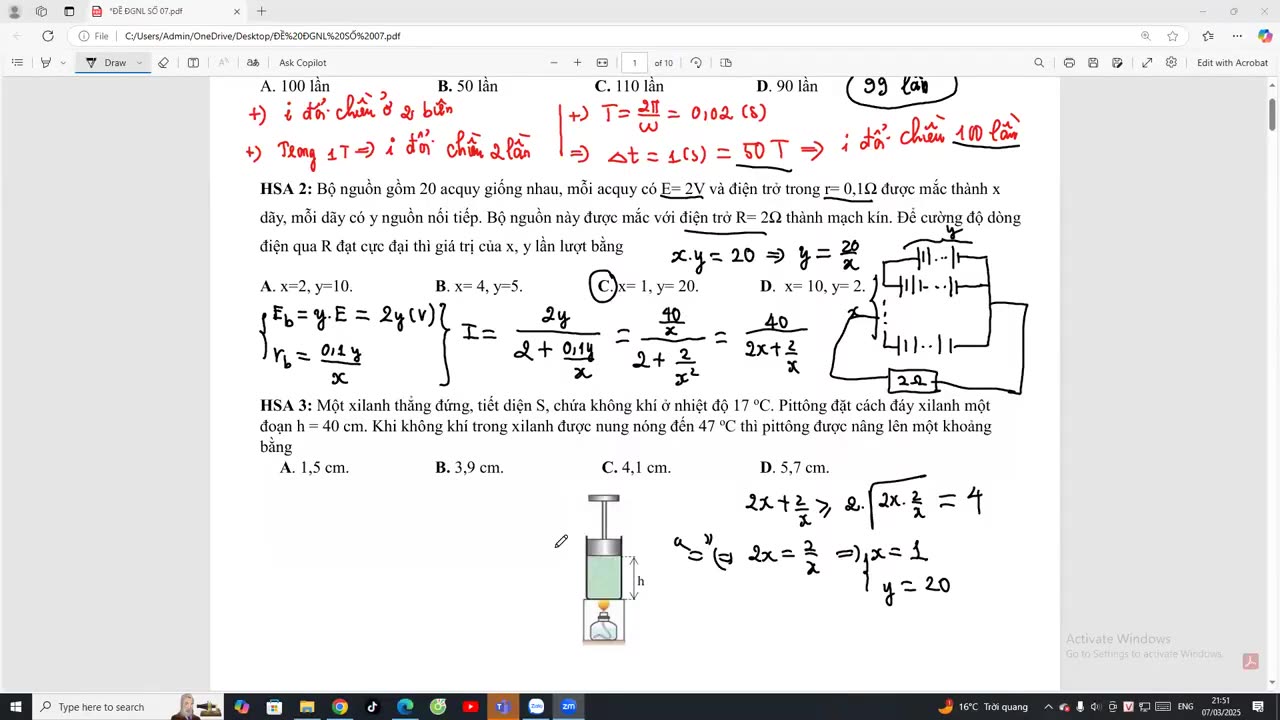Open weather widget 16°C Trời quang

981,707
